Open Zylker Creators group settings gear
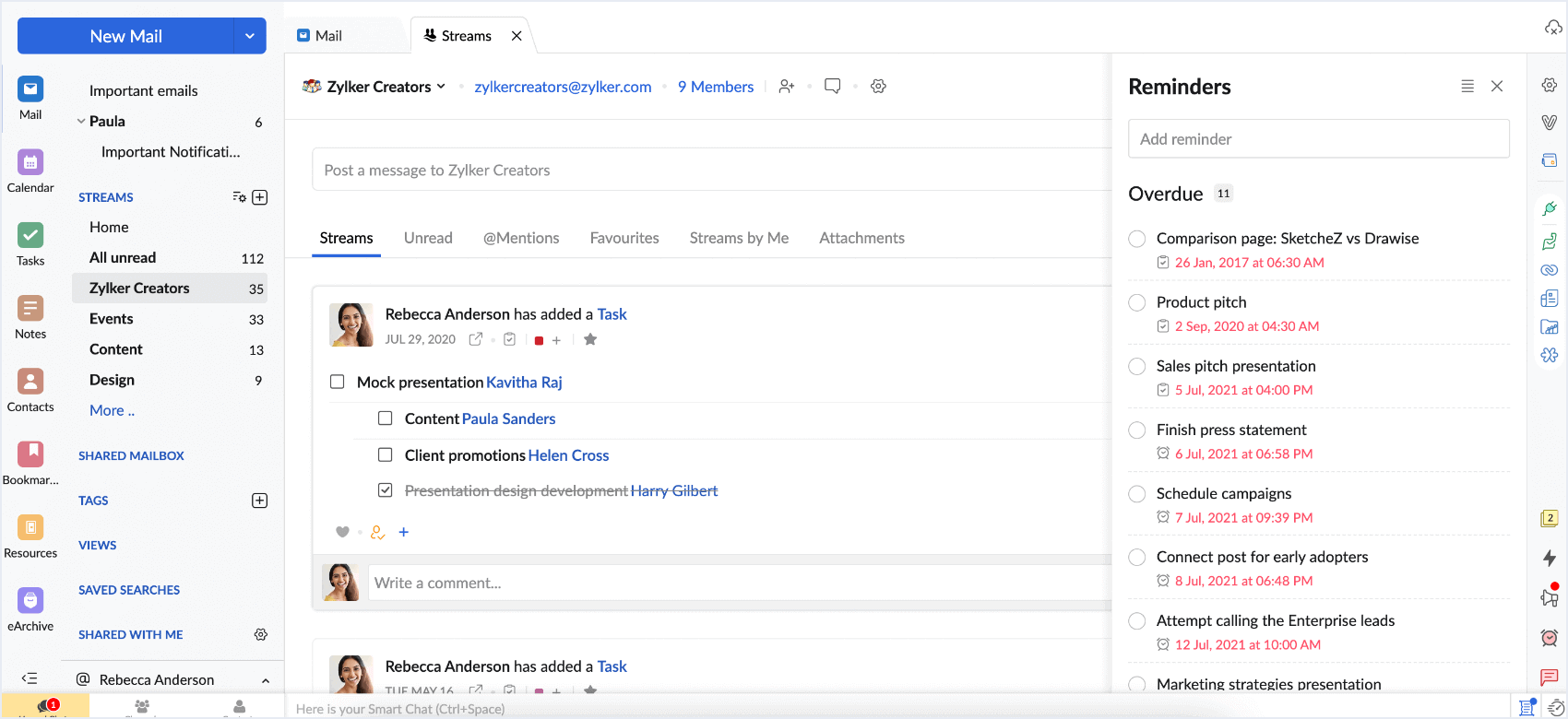This screenshot has height=719, width=1568. point(878,86)
